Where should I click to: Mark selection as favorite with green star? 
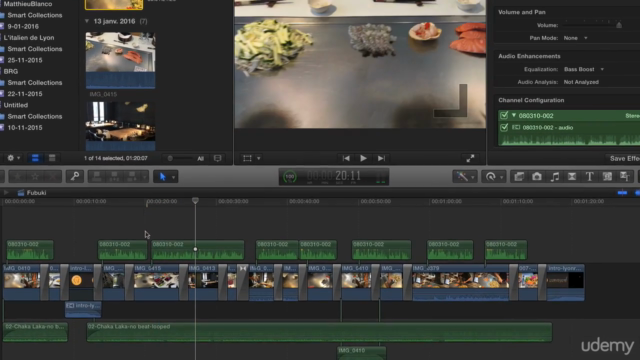[18, 176]
